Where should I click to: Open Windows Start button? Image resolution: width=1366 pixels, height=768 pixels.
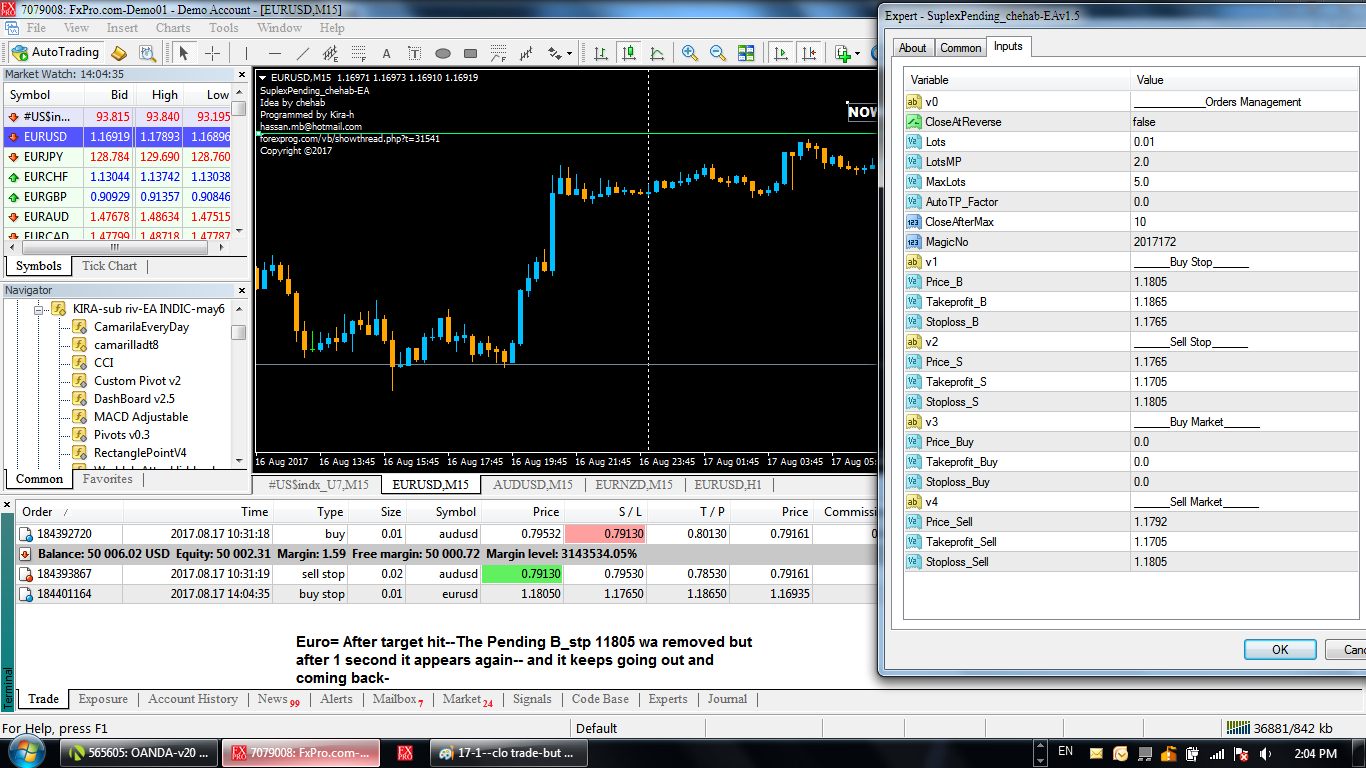click(27, 752)
